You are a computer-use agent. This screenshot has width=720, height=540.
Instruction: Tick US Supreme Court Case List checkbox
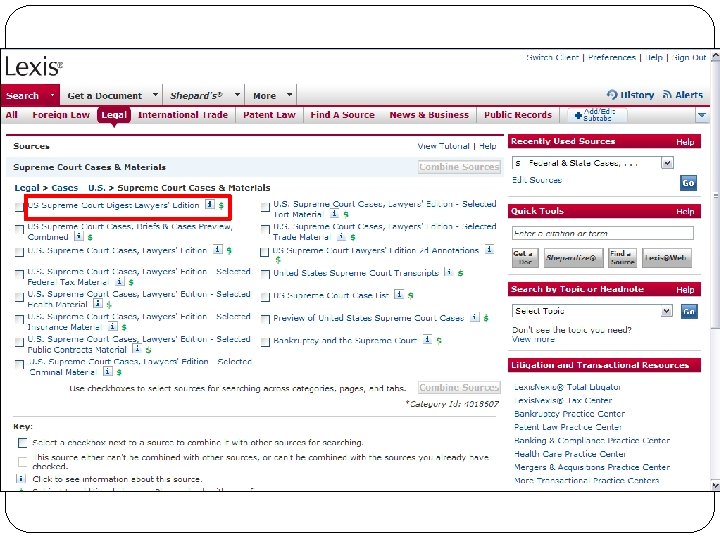(x=265, y=297)
